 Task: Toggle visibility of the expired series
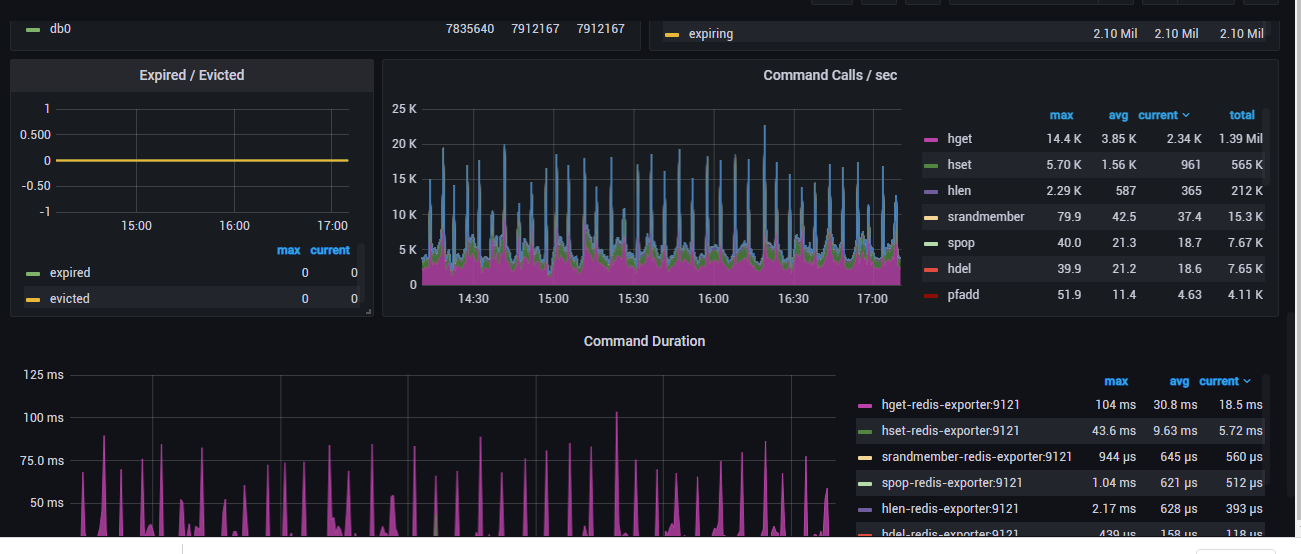[69, 273]
